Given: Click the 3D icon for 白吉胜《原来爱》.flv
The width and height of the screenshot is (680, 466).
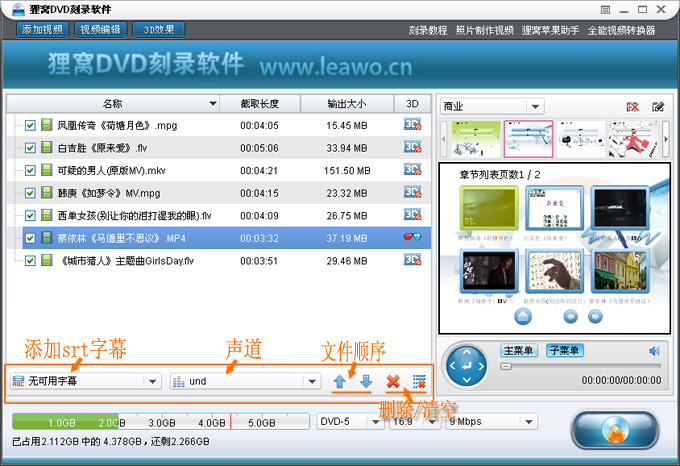Looking at the screenshot, I should click(412, 147).
